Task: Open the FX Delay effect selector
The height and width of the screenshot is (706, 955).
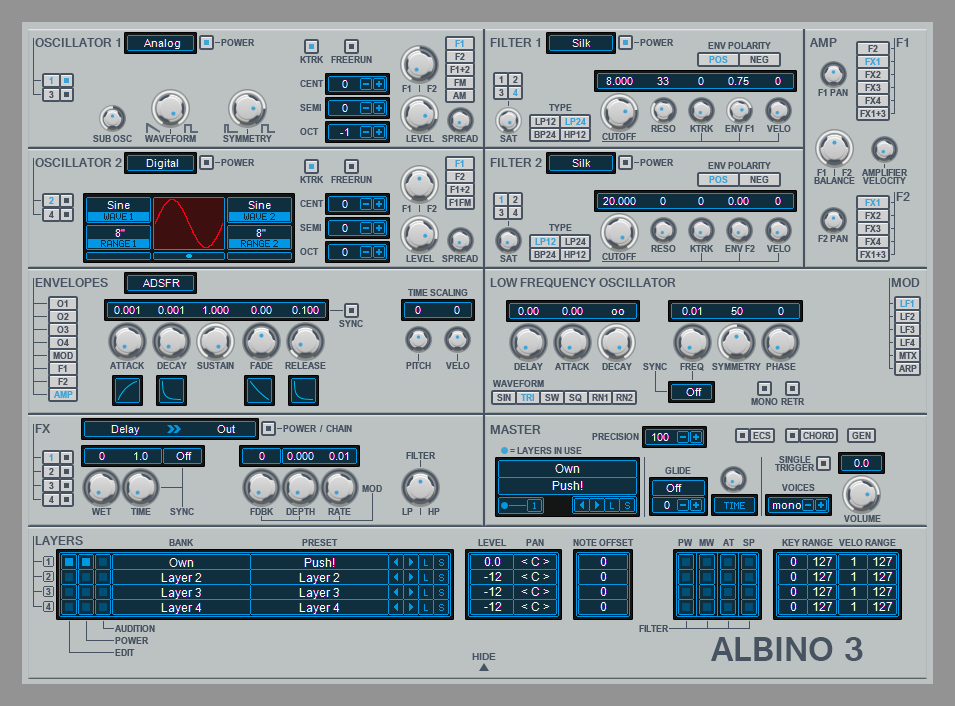Action: (125, 429)
